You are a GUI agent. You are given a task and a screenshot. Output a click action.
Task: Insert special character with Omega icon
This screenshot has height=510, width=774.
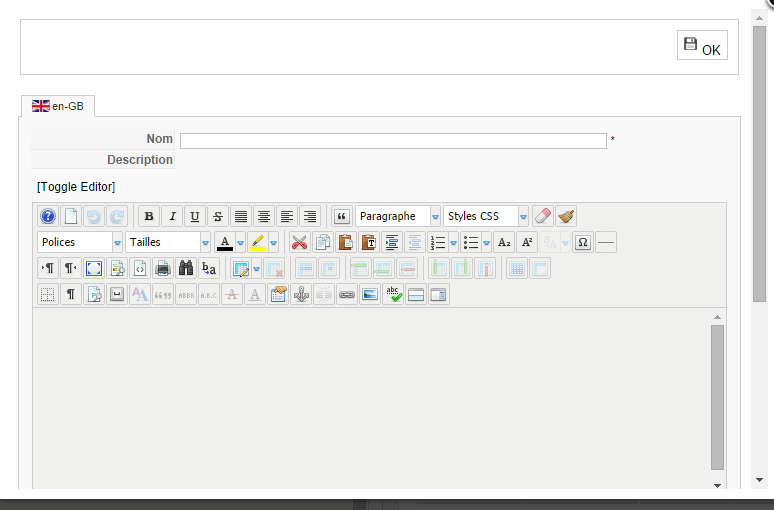[583, 242]
